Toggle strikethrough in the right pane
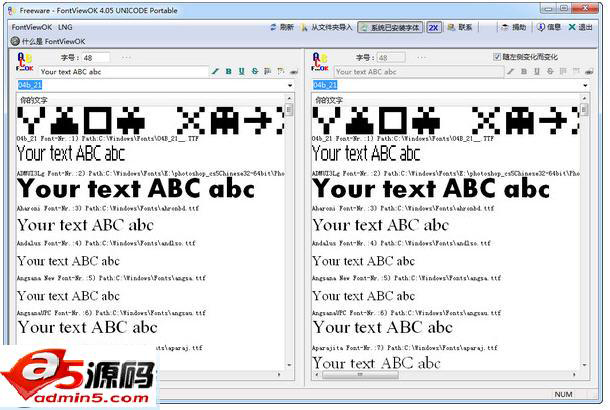 tap(550, 71)
